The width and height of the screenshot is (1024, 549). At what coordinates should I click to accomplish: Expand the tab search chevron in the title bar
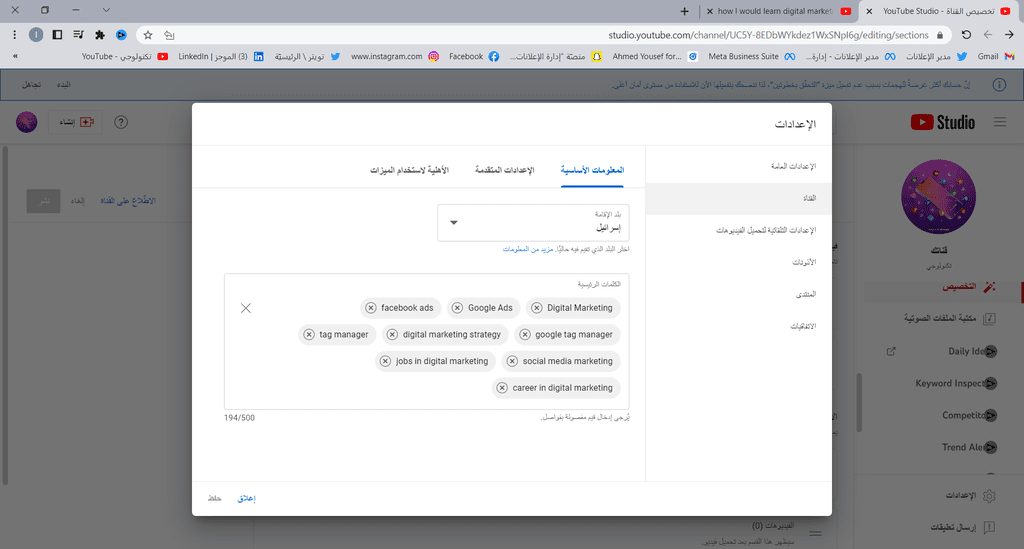coord(106,10)
